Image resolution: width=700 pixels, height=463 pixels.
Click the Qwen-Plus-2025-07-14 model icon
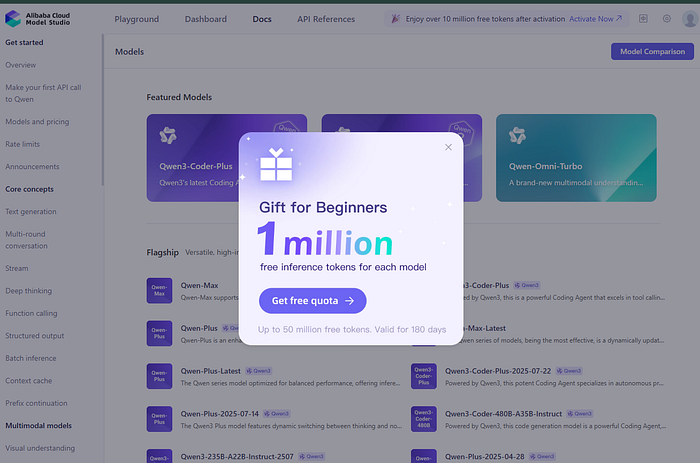tap(159, 419)
